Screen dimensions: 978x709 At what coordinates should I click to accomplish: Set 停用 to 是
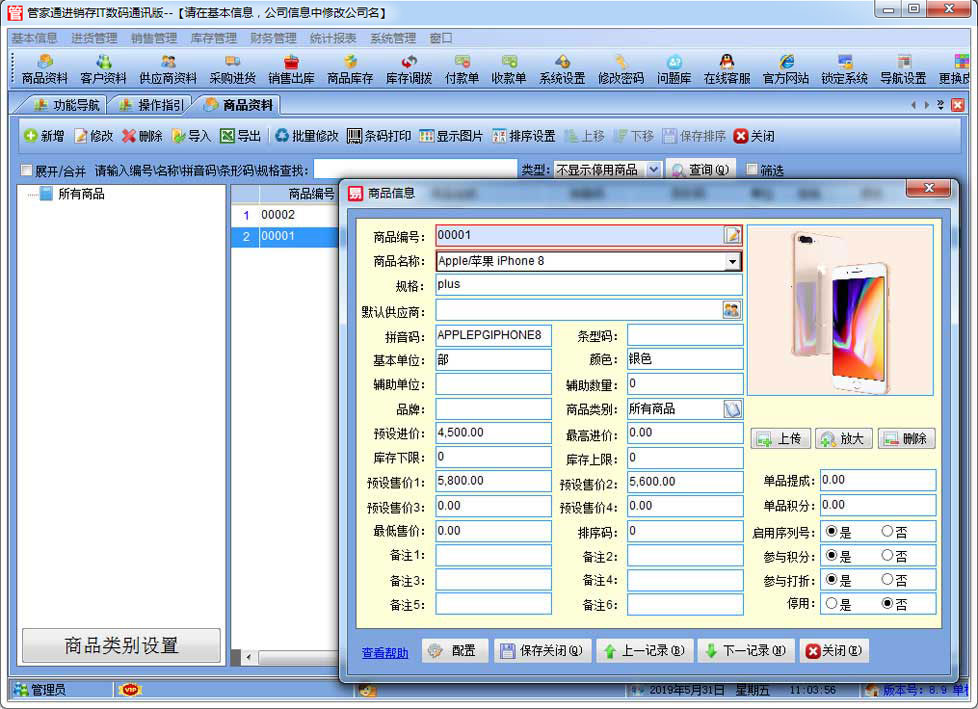[x=831, y=604]
